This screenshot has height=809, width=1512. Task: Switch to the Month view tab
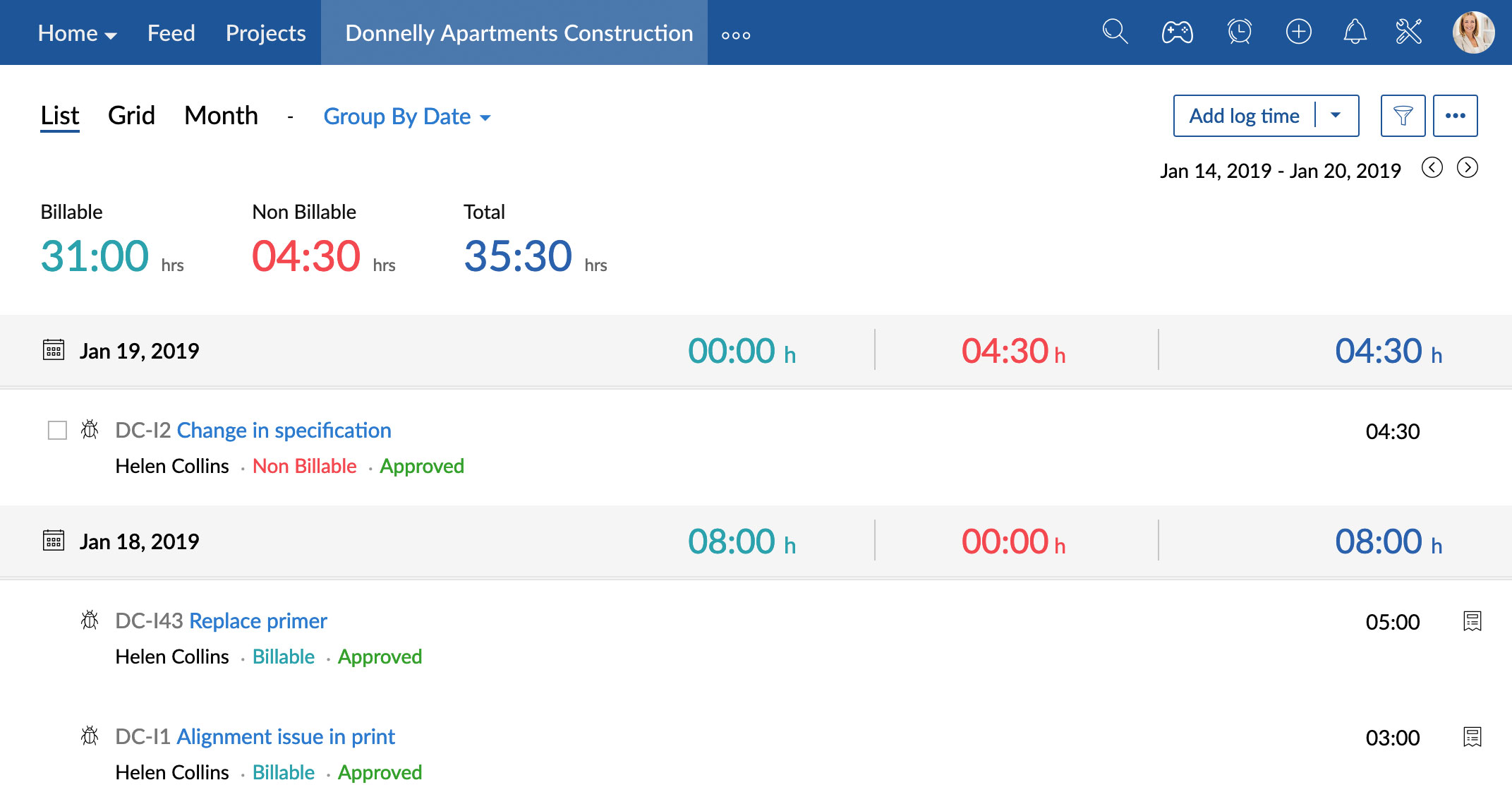click(x=221, y=116)
